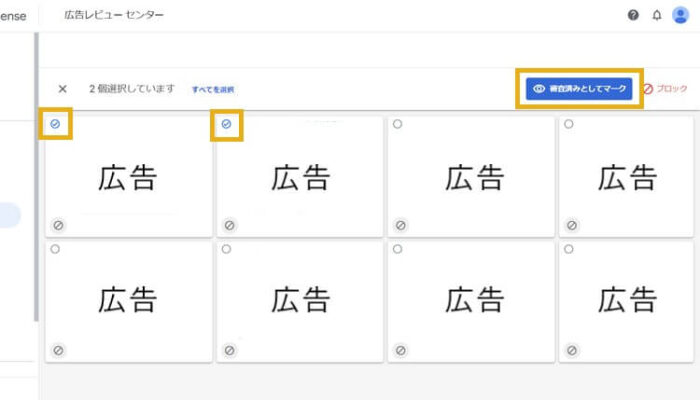The image size is (700, 400).
Task: Block the third bottom-row ad via its block icon
Action: point(401,350)
